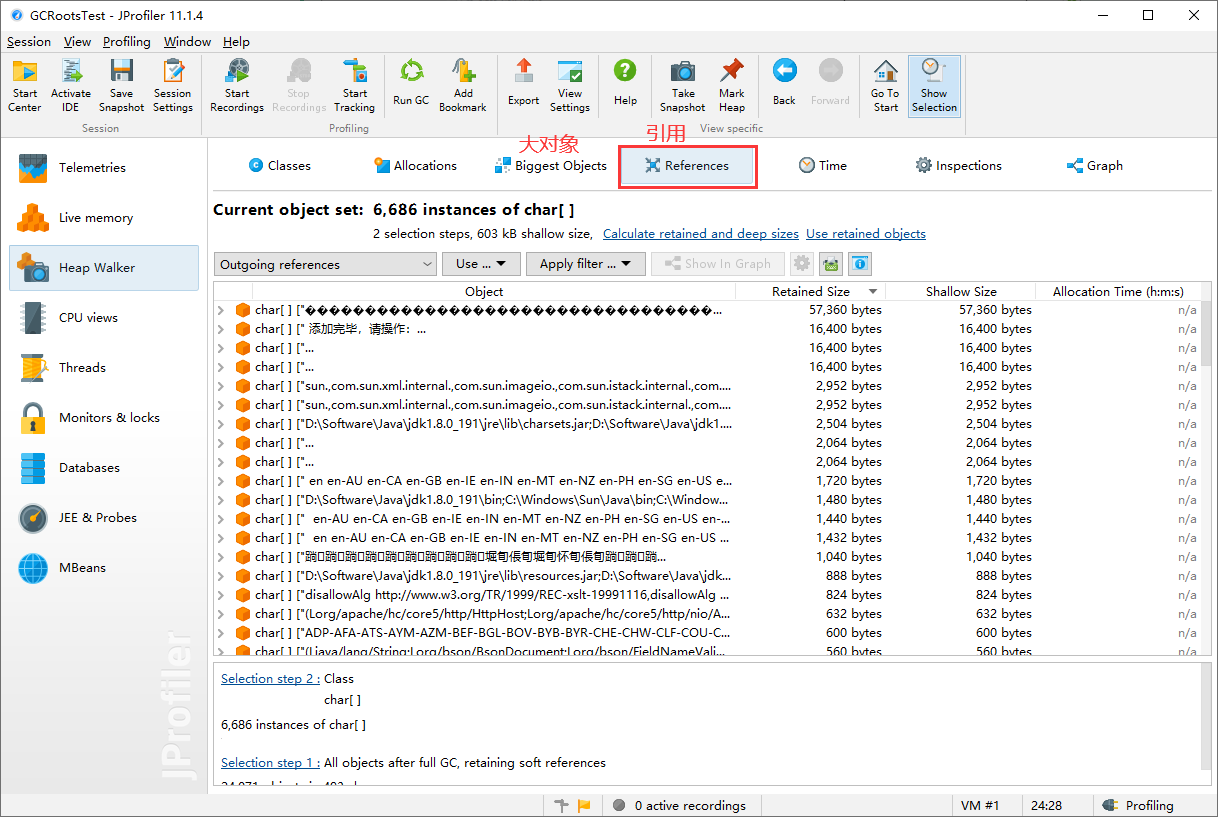This screenshot has height=817, width=1218.
Task: Open Databases section in sidebar
Action: point(104,468)
